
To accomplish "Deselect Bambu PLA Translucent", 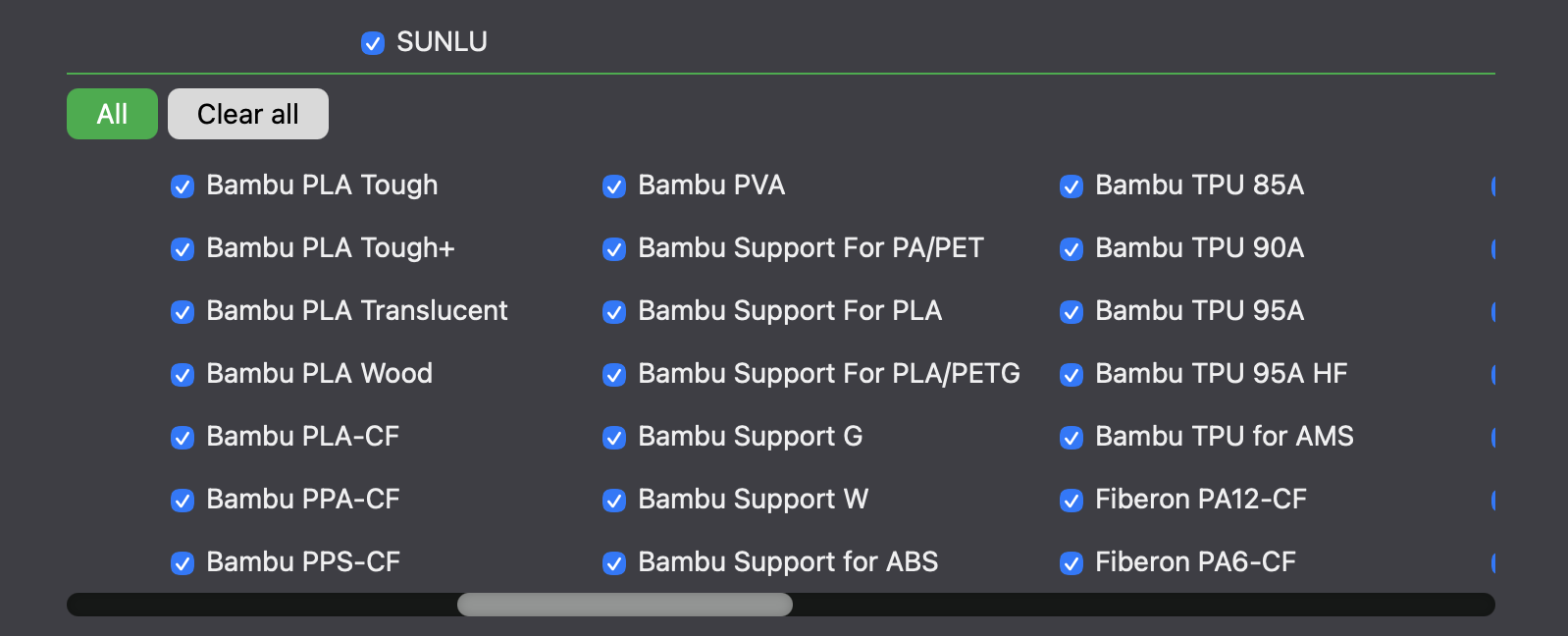I will [183, 312].
